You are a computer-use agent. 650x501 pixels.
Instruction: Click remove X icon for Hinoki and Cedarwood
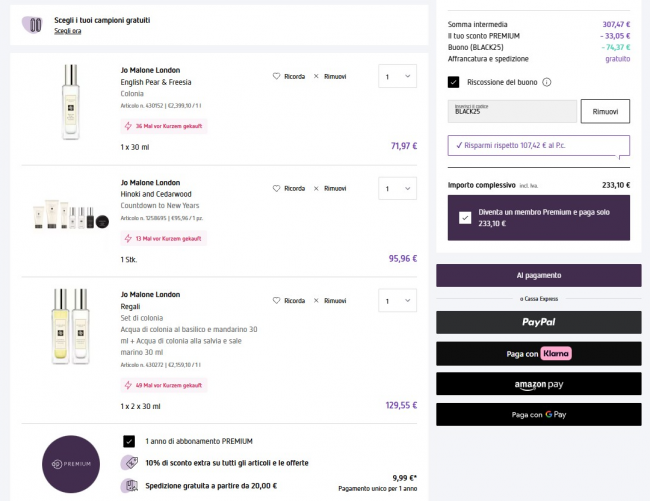(x=316, y=188)
